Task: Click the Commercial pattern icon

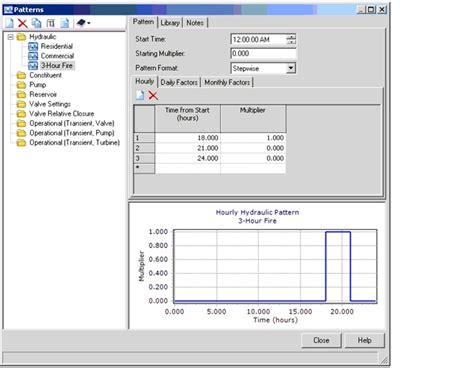Action: (x=33, y=56)
